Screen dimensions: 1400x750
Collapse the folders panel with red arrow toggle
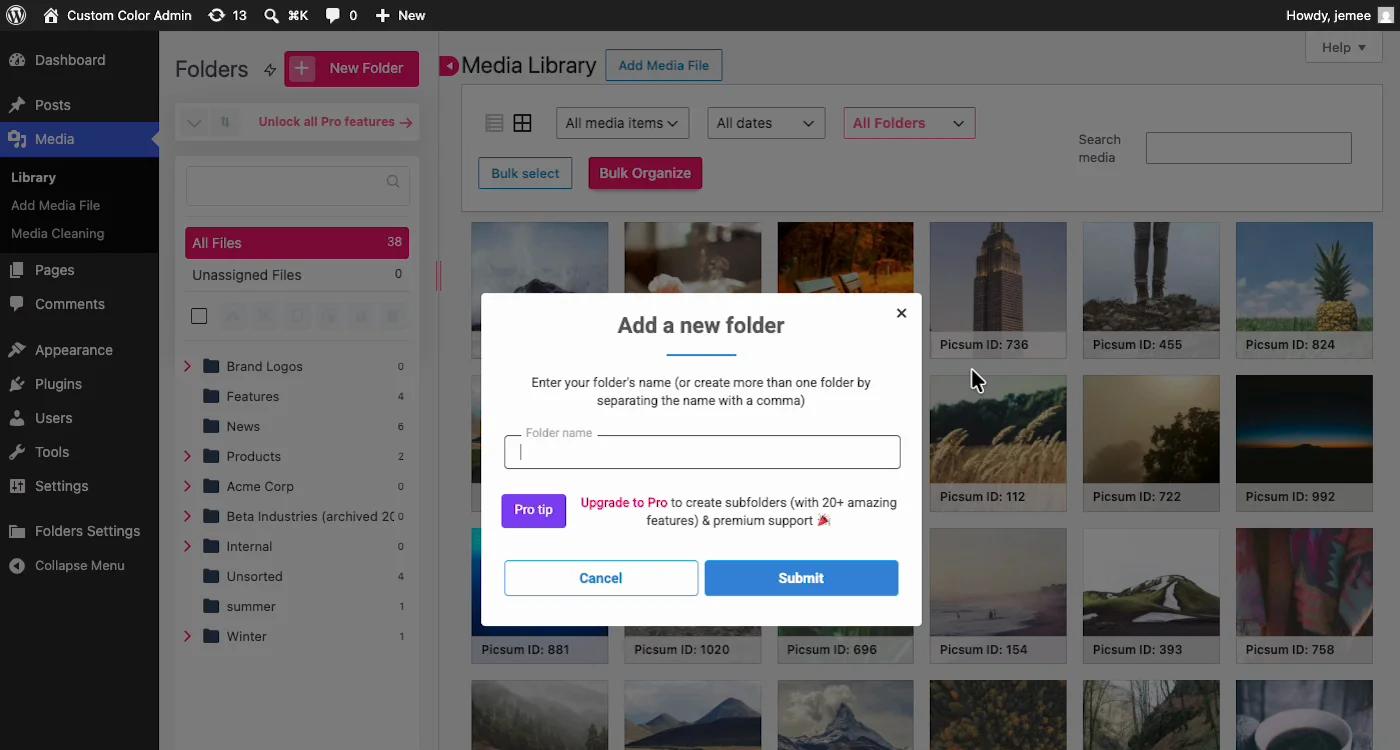(x=449, y=66)
